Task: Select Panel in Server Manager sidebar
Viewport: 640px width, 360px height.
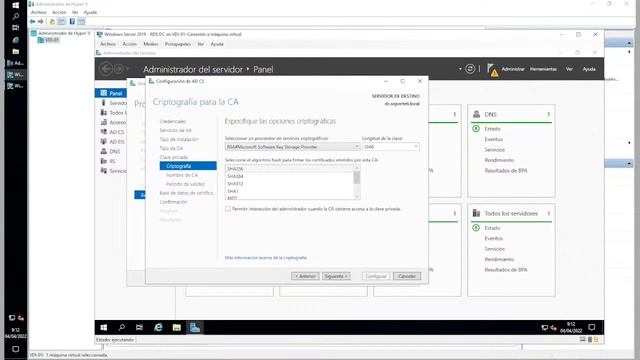Action: click(111, 93)
